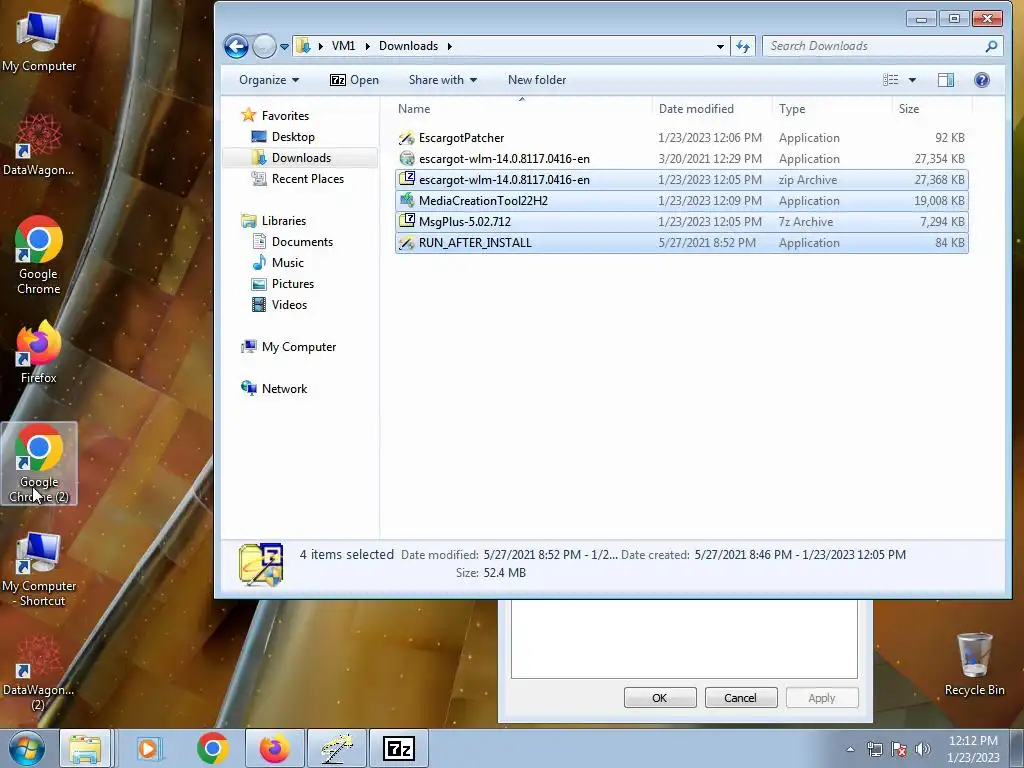Open the Organize menu

[268, 80]
